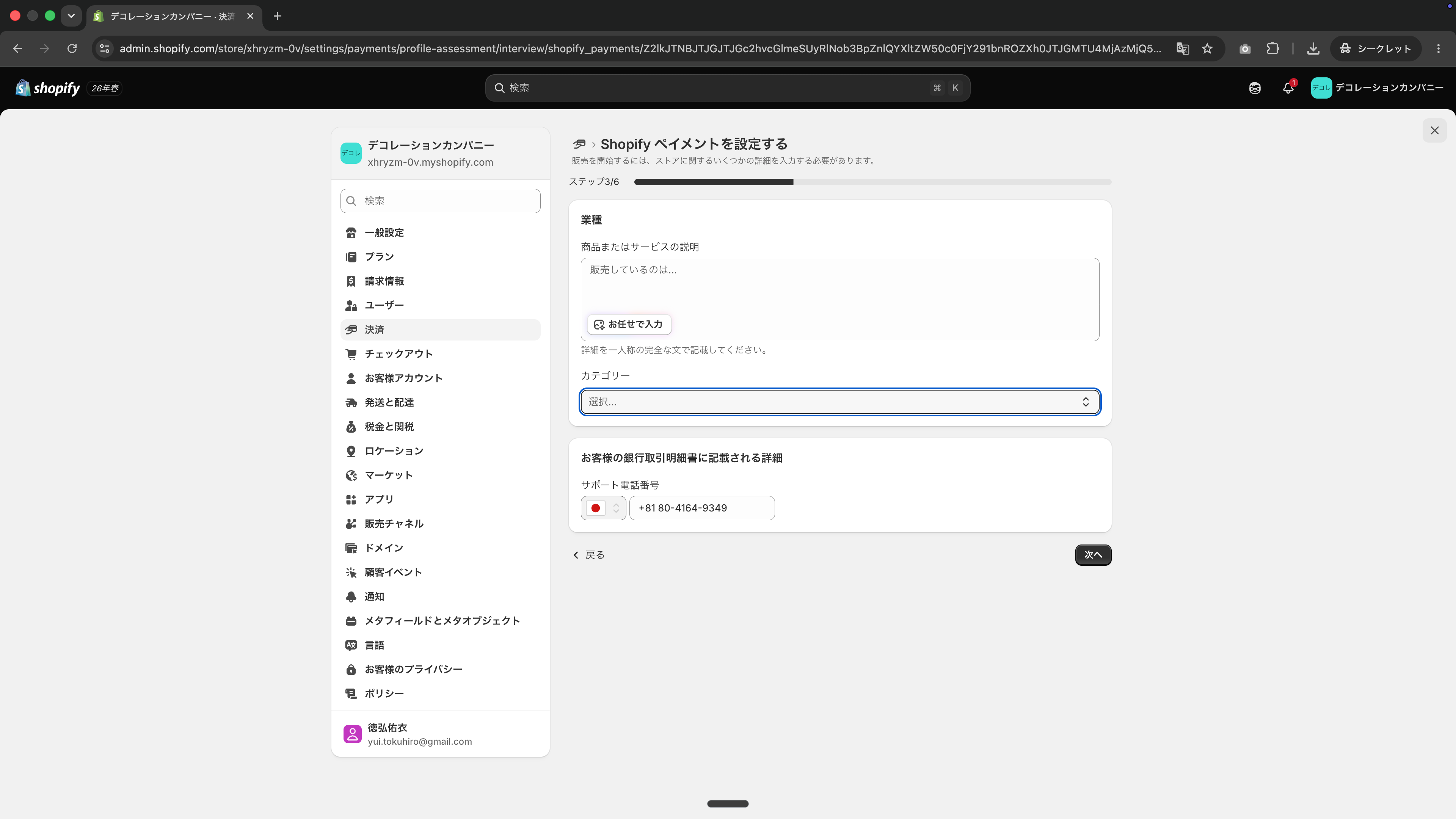This screenshot has width=1456, height=819.
Task: Open ポリシー settings
Action: 440,693
